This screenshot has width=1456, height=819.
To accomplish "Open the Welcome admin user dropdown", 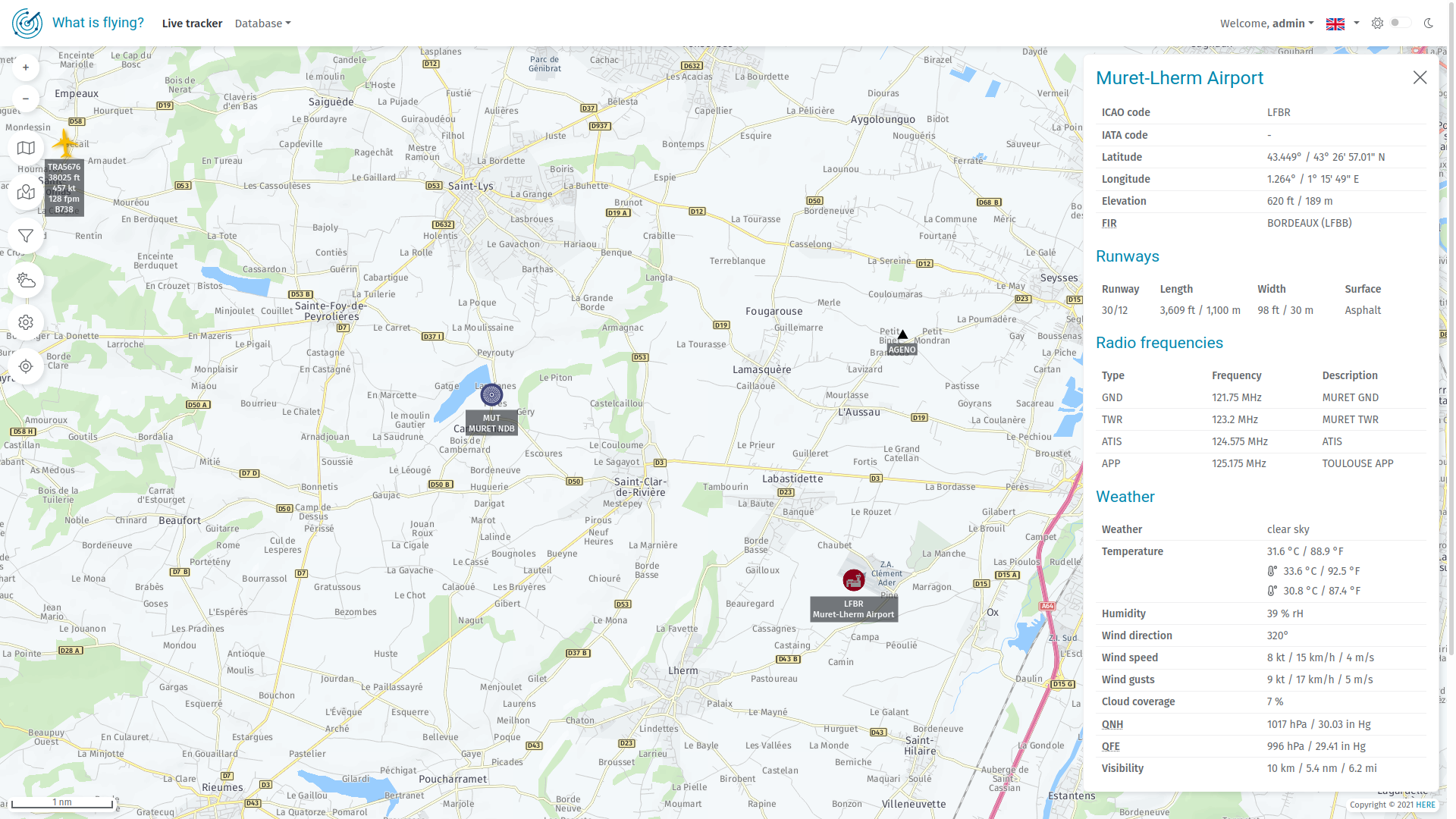I will [1266, 24].
